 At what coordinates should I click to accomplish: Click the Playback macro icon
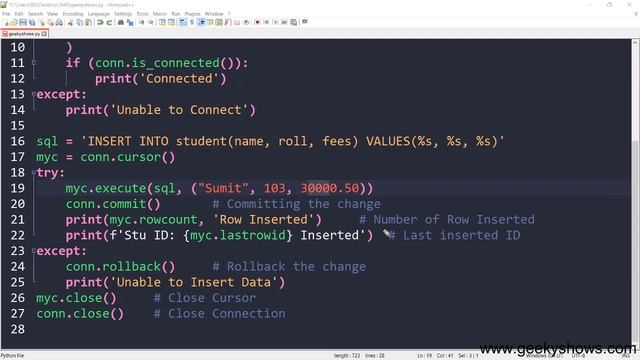[276, 22]
